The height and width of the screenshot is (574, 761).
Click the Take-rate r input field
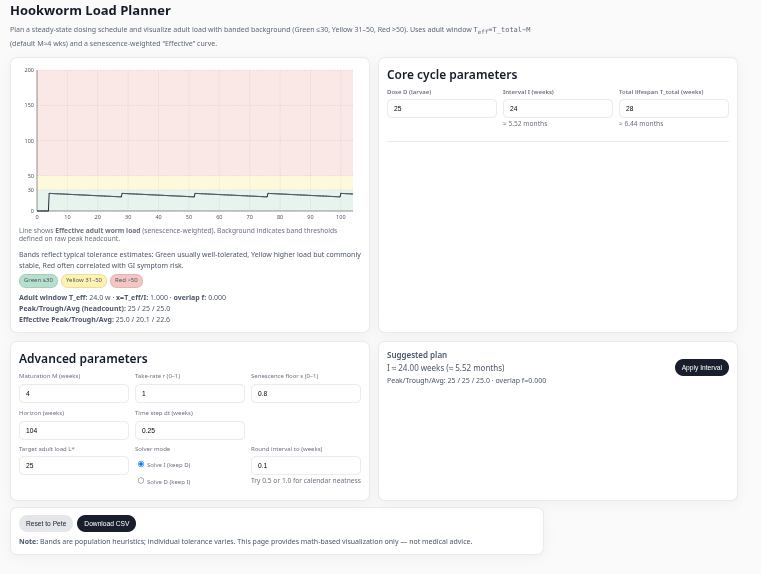pyautogui.click(x=189, y=394)
